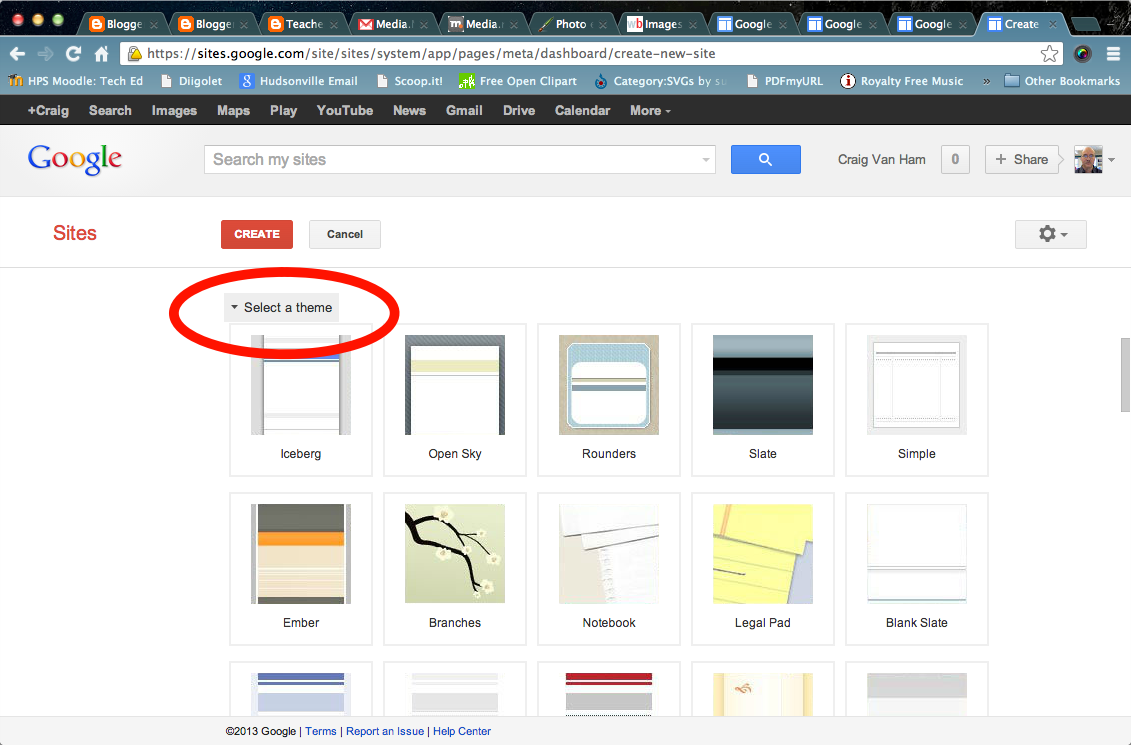
Task: Open the Help Center link
Action: pyautogui.click(x=462, y=731)
